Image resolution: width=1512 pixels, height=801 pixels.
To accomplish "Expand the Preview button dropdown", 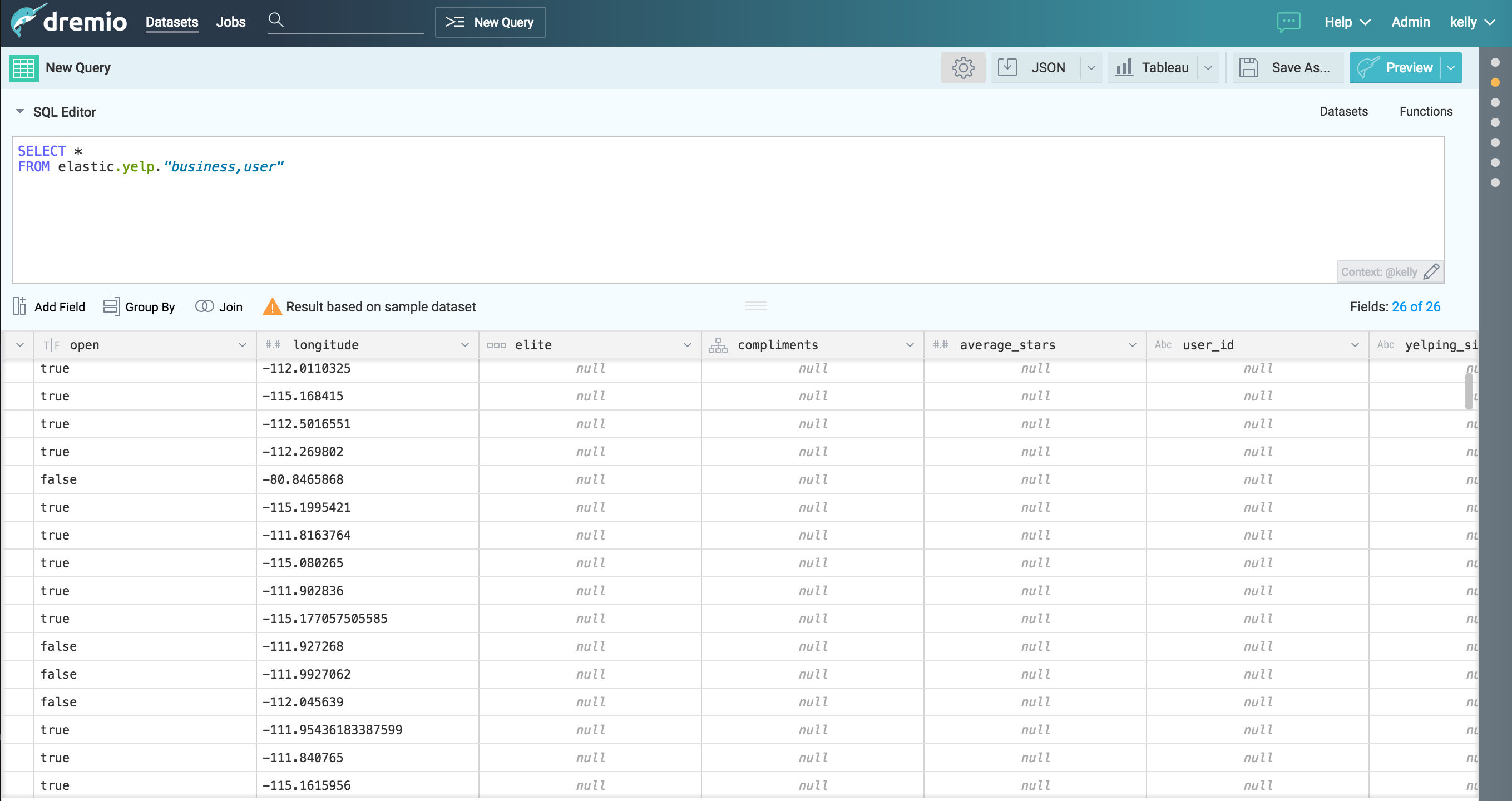I will coord(1449,68).
